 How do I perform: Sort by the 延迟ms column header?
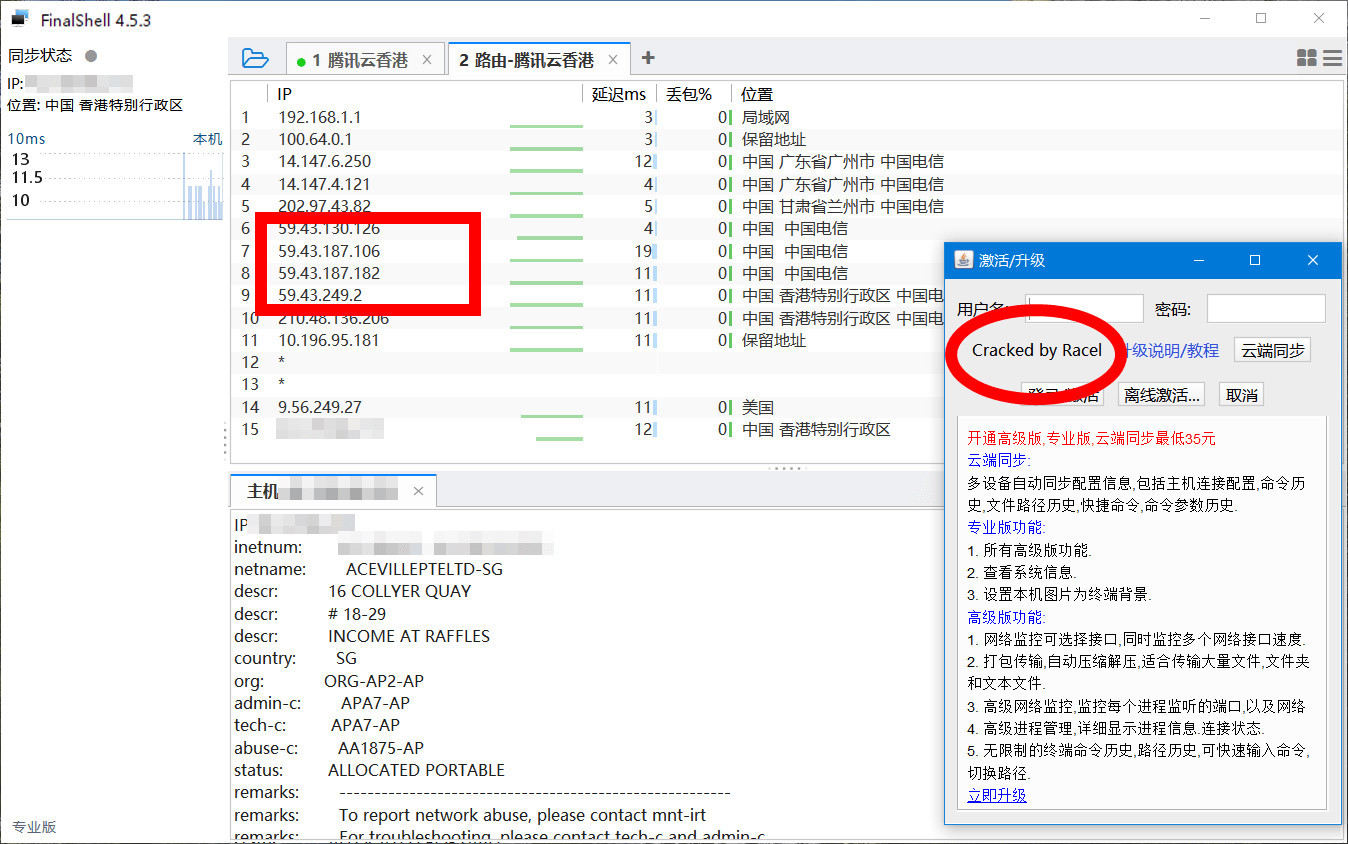point(619,94)
